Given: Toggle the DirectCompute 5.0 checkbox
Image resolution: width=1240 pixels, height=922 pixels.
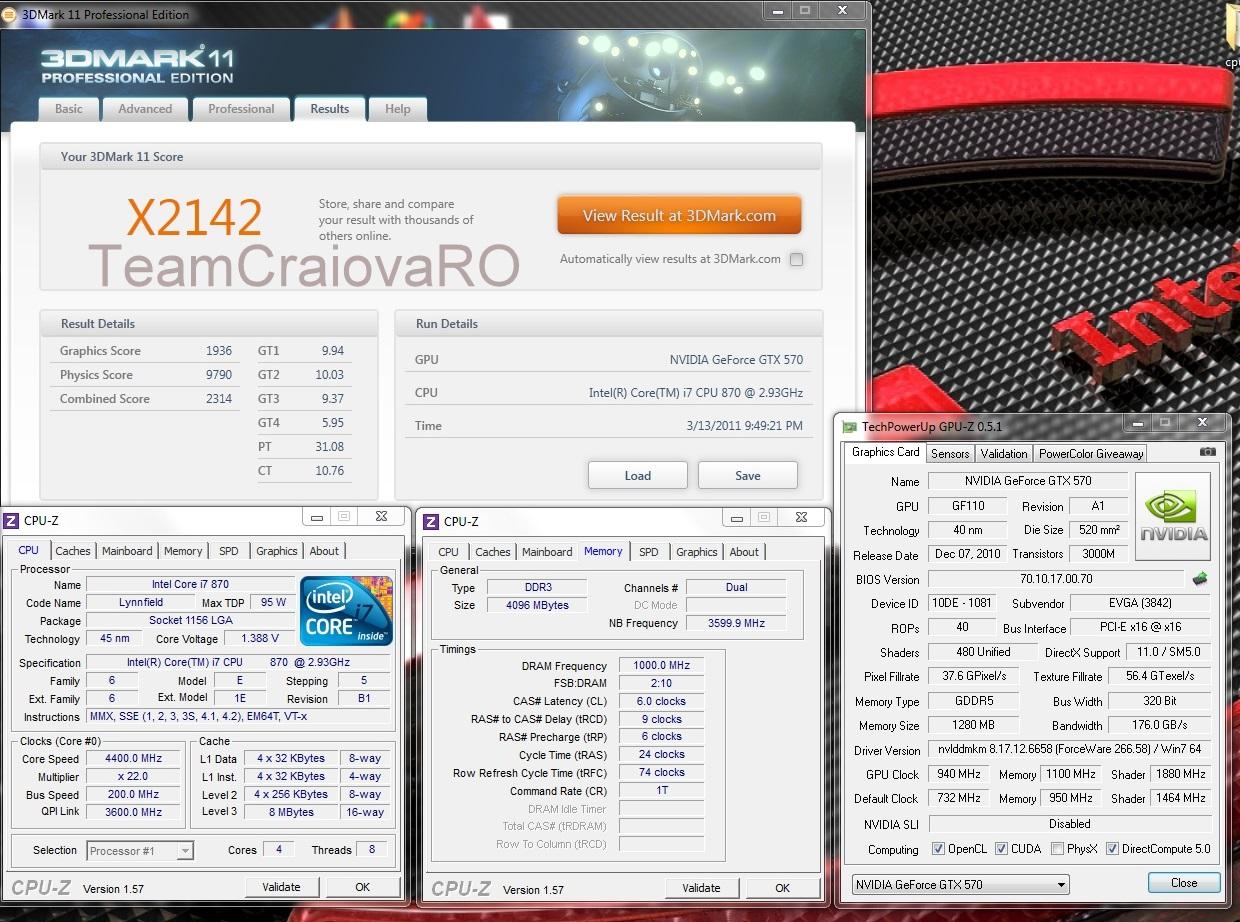Looking at the screenshot, I should [1112, 849].
